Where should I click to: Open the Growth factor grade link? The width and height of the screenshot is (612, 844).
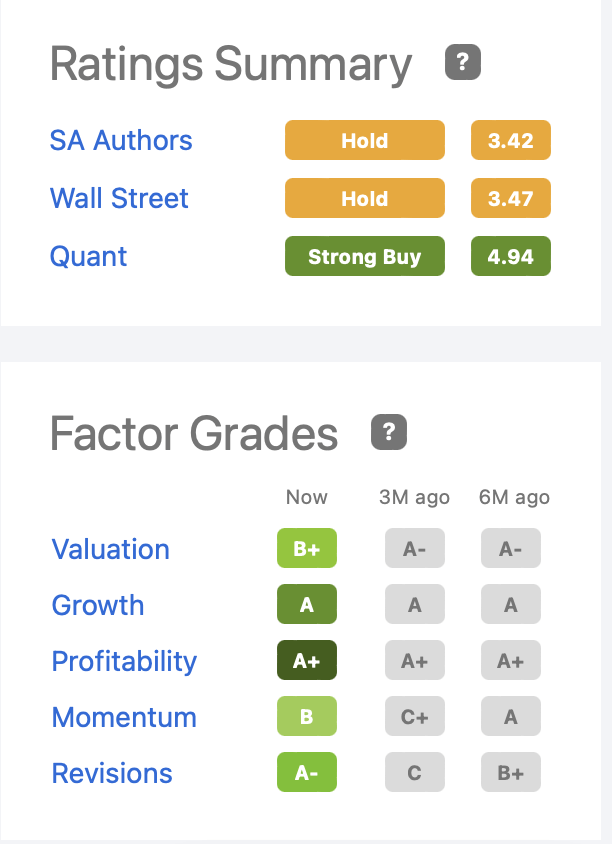click(98, 605)
